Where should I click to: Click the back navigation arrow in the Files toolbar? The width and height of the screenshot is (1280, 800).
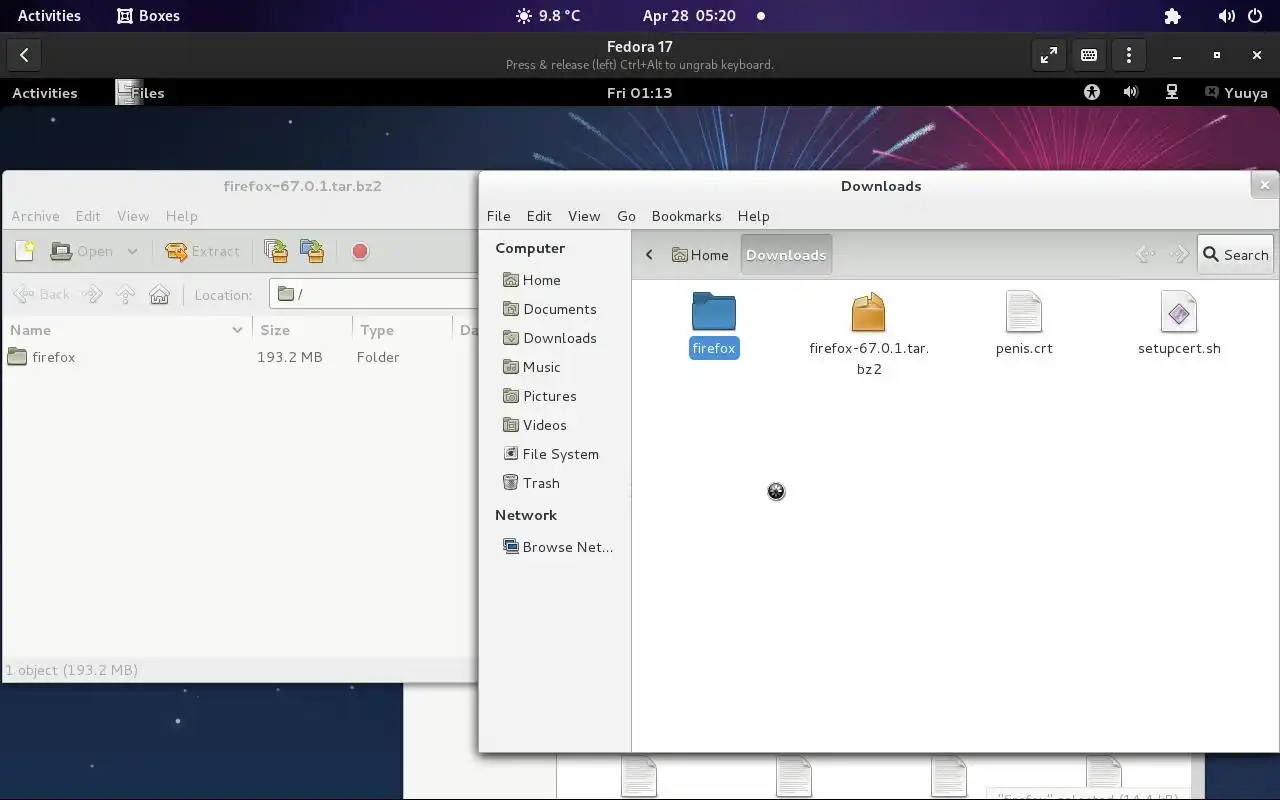tap(1146, 255)
